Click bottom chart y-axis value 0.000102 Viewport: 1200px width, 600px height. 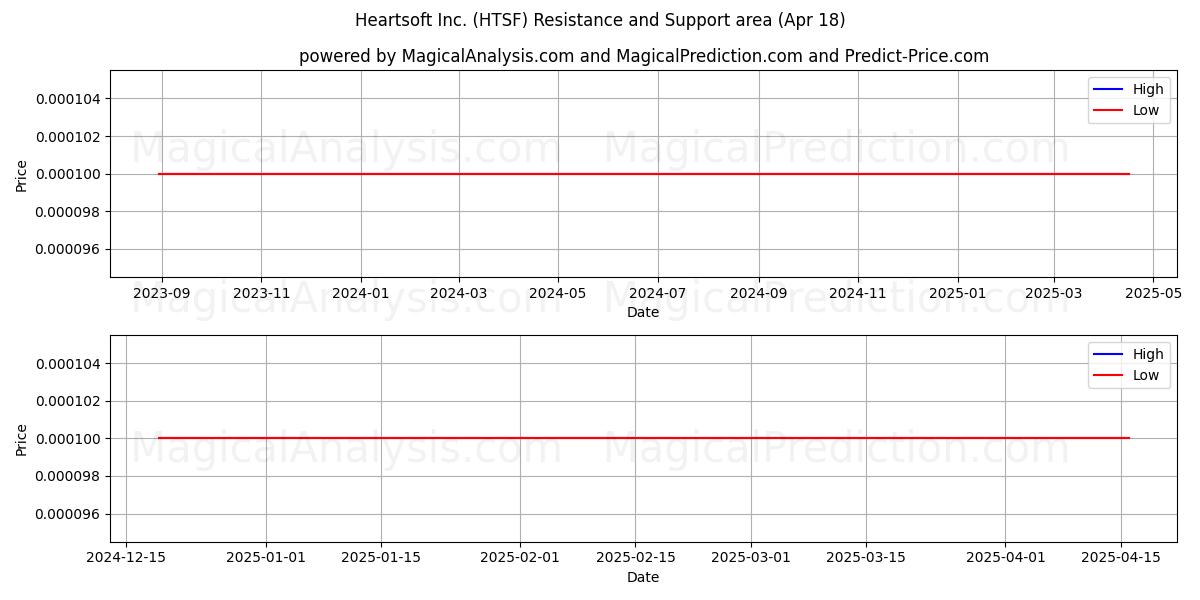[68, 401]
